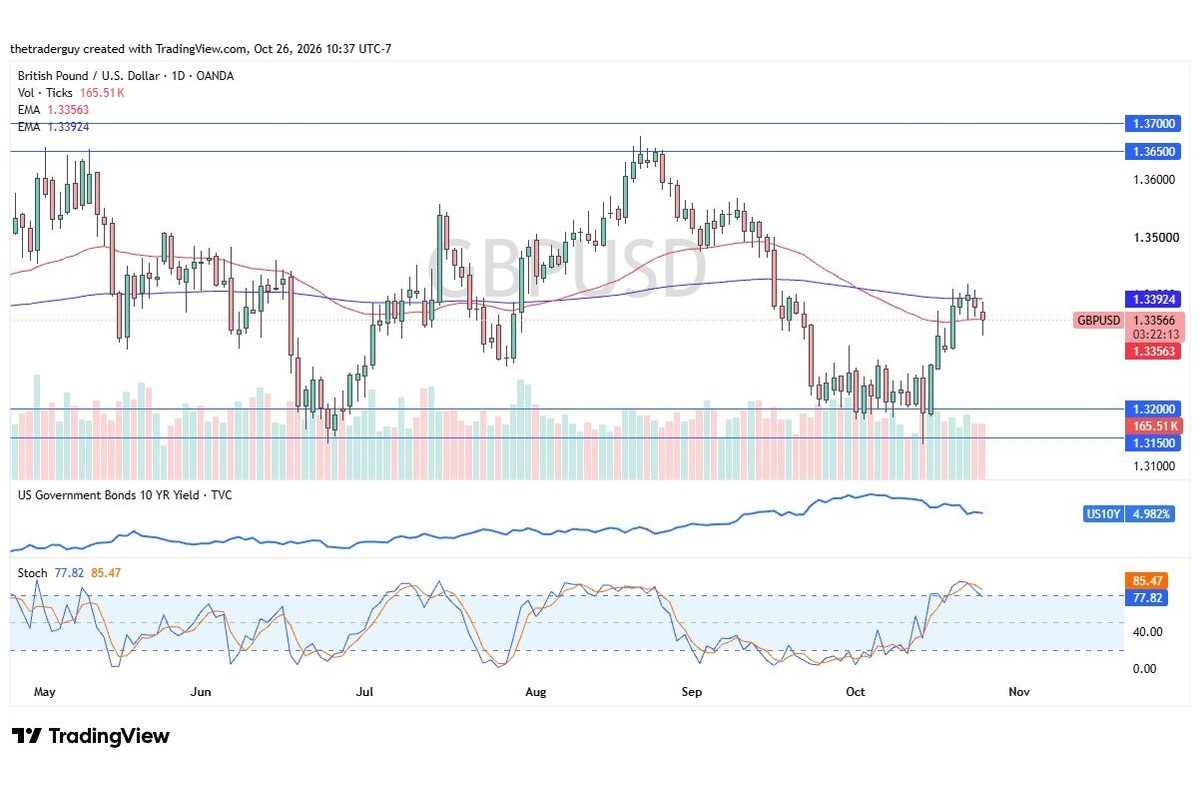
Task: Click the Jun label on the time axis
Action: click(x=201, y=691)
